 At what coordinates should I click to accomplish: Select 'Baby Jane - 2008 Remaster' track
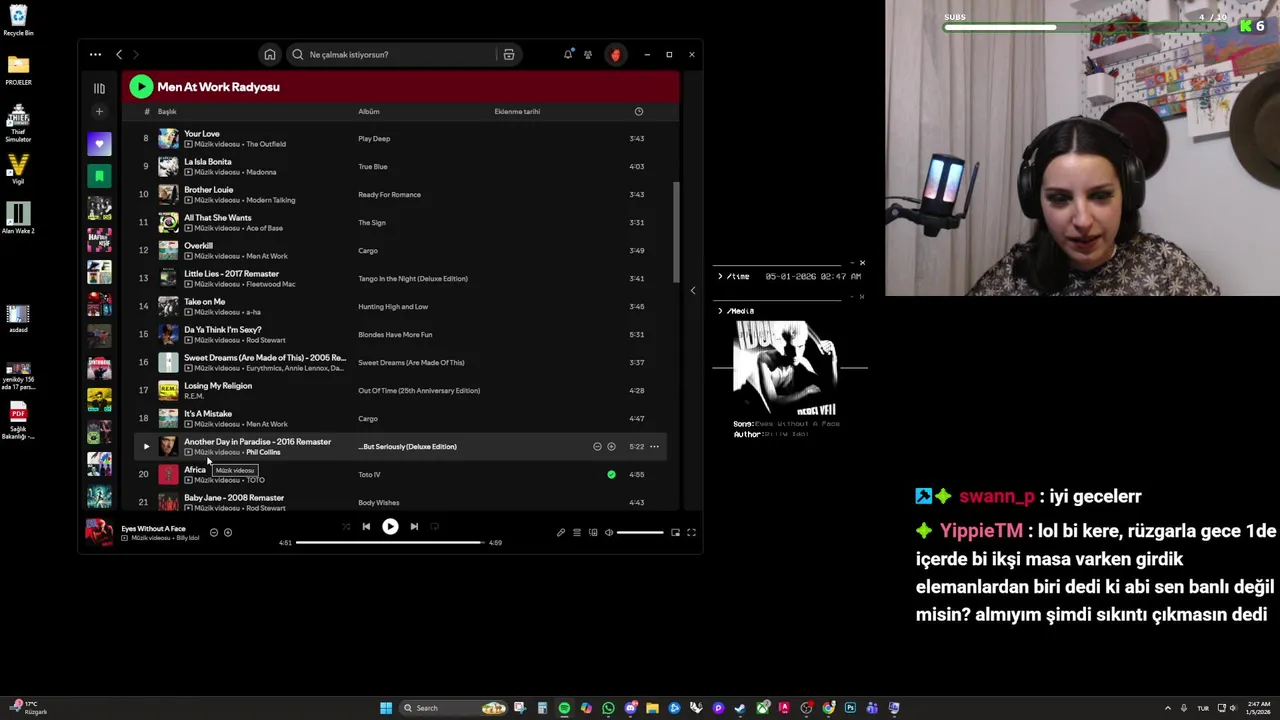click(x=234, y=497)
